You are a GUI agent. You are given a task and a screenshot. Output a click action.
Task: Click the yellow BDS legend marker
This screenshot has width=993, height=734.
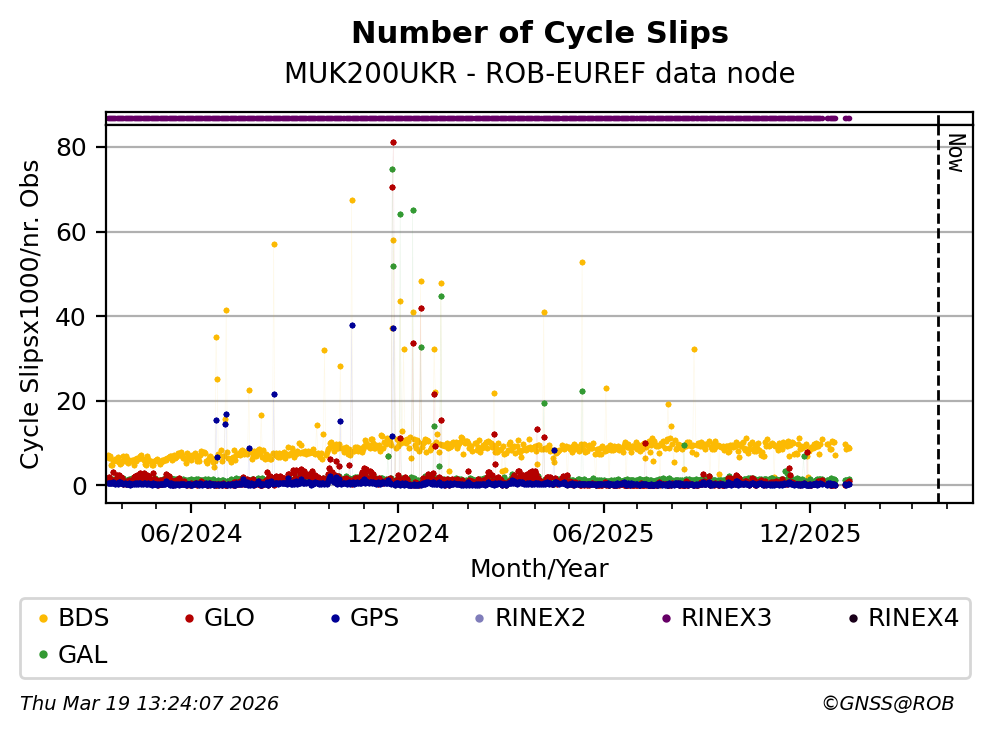[42, 618]
